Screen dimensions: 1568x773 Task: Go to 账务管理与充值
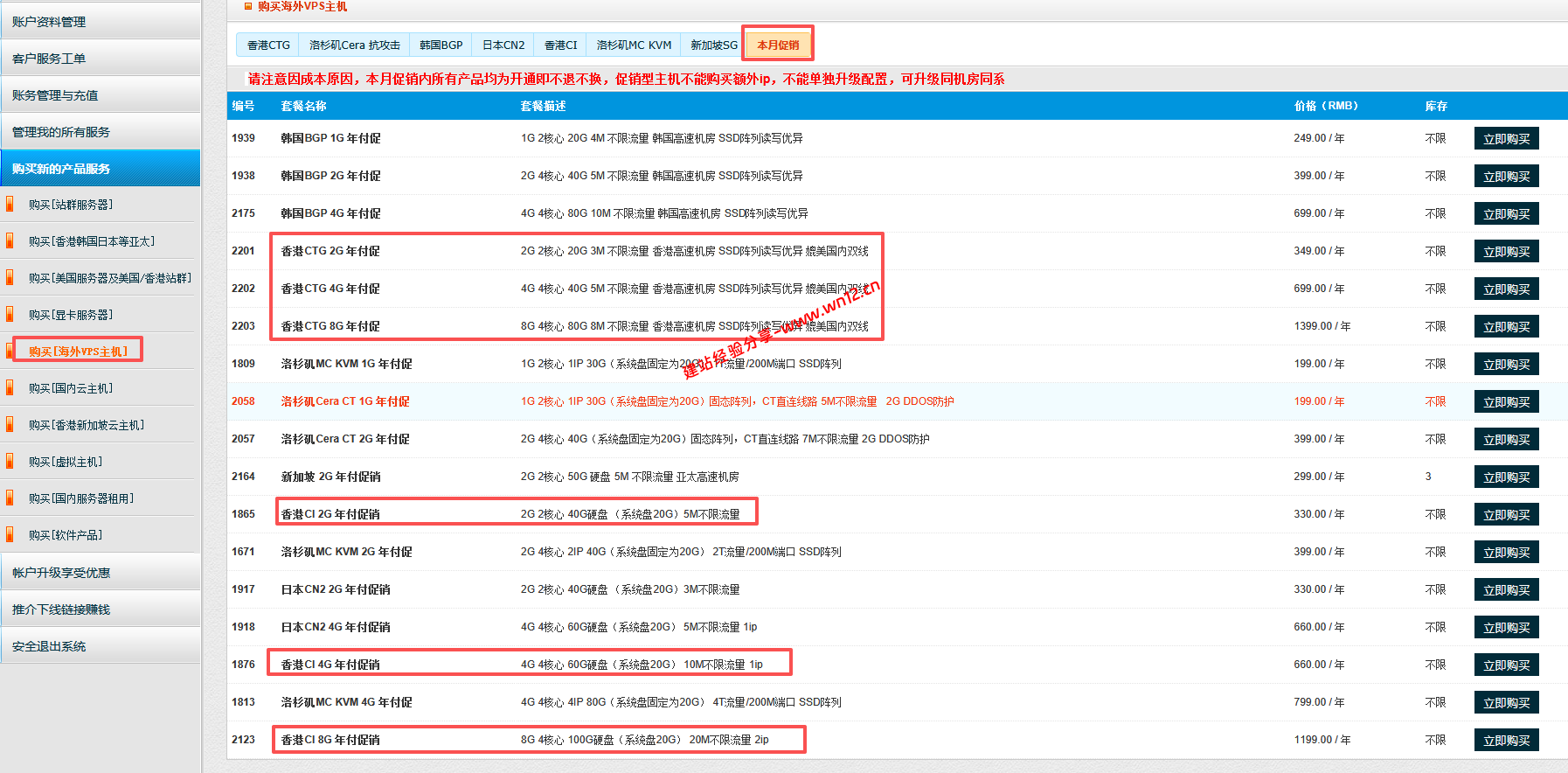click(x=101, y=94)
